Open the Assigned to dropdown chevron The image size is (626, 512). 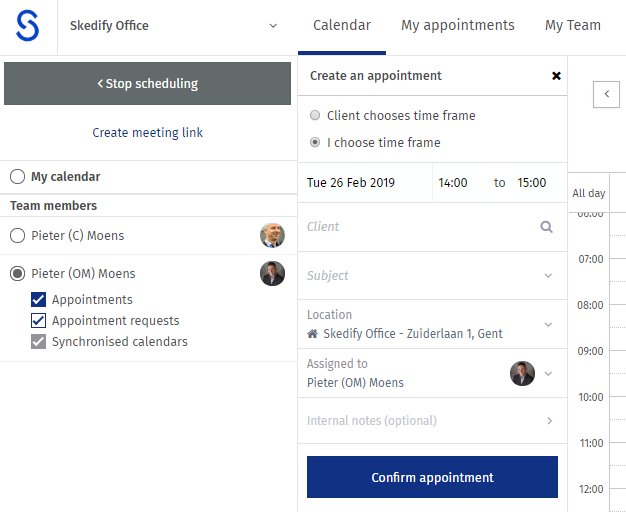[548, 374]
